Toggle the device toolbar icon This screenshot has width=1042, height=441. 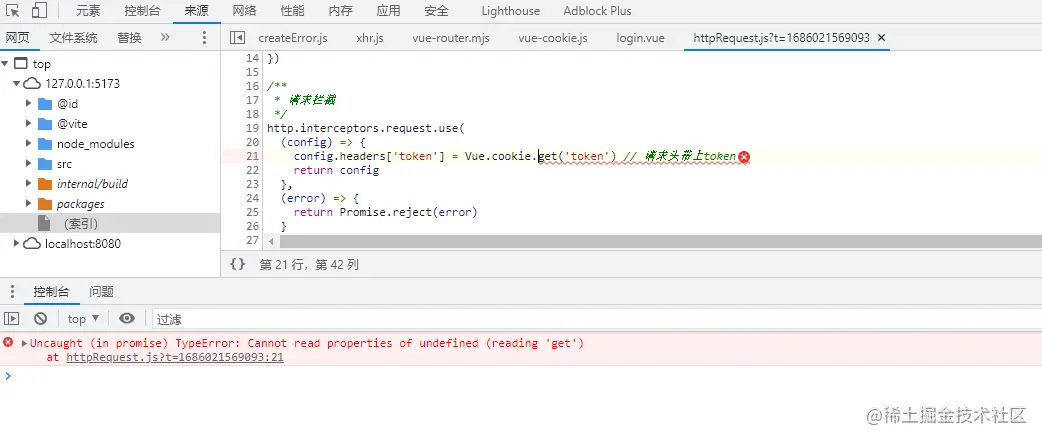(x=39, y=11)
